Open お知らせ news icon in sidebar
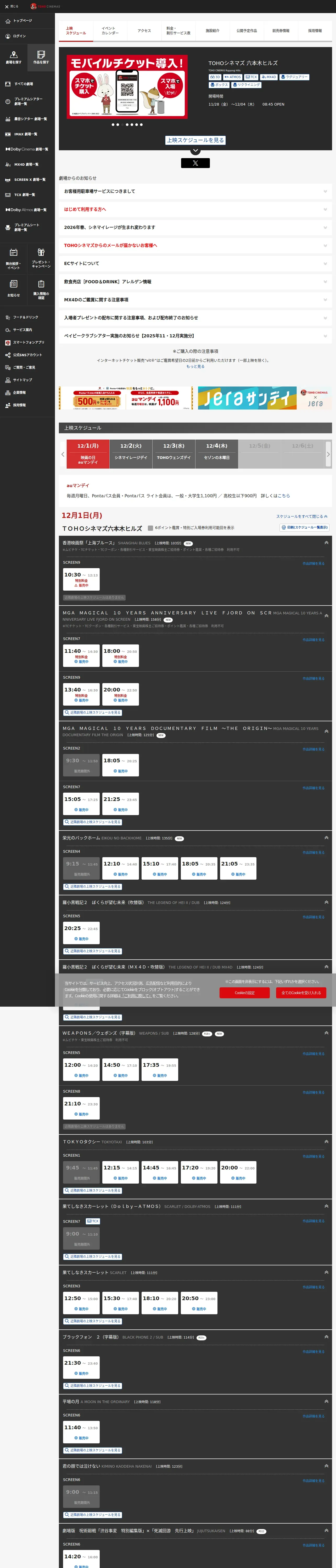This screenshot has width=336, height=1568. (x=13, y=289)
